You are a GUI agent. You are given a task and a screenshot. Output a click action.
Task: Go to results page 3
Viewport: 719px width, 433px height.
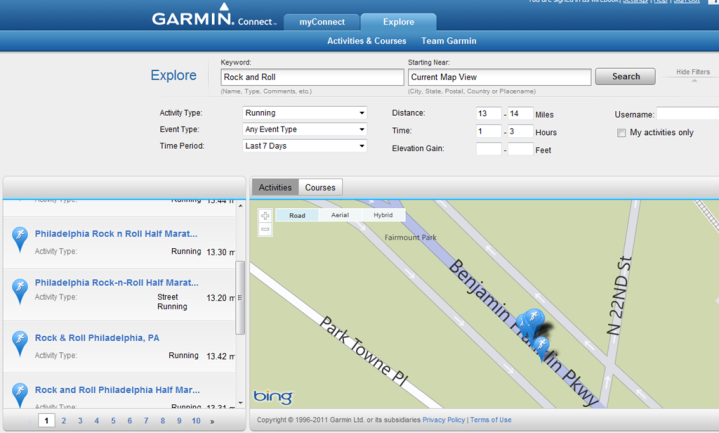(80, 421)
